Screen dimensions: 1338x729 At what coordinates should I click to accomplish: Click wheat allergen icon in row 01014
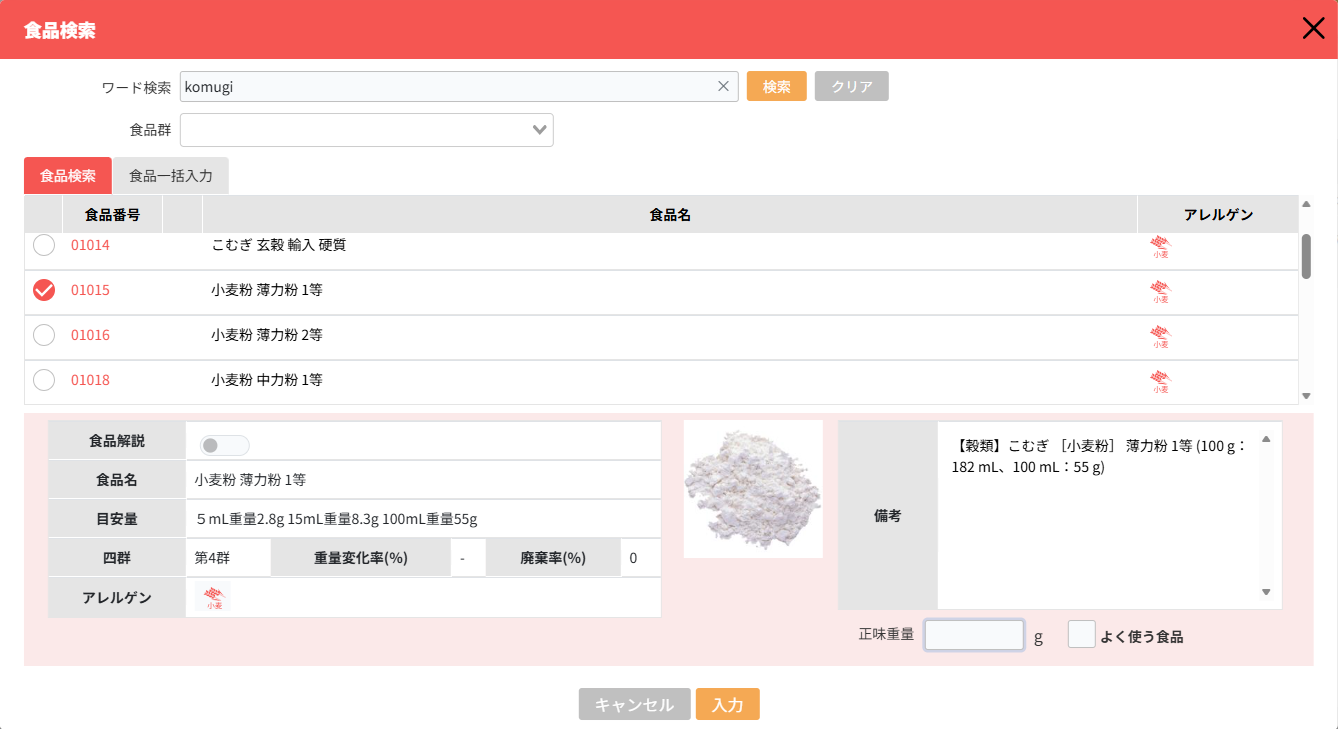tap(1160, 247)
